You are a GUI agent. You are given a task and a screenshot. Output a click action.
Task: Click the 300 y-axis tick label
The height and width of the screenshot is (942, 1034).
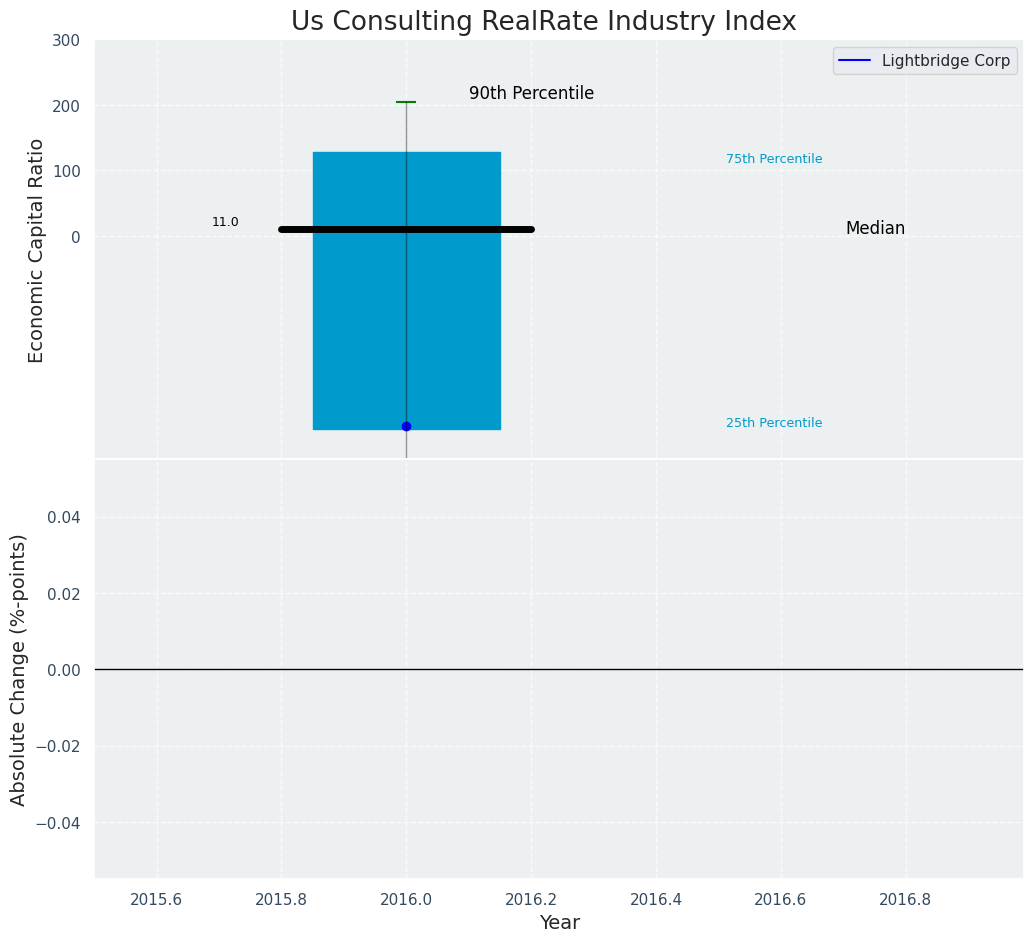pyautogui.click(x=65, y=41)
